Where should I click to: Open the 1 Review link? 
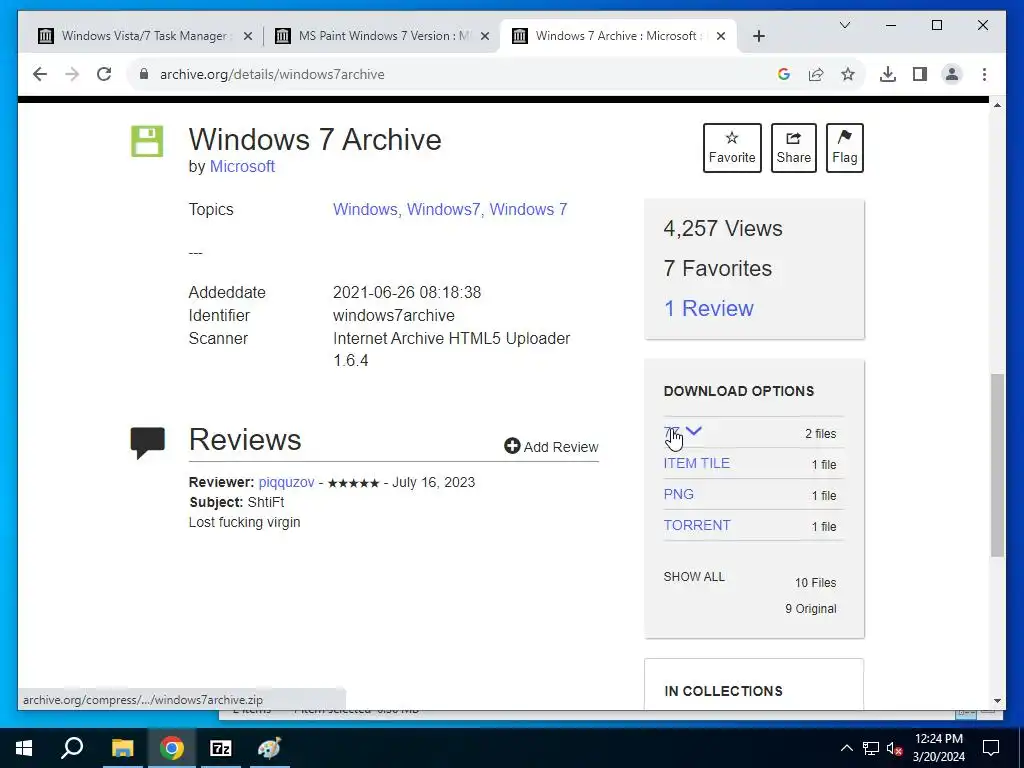coord(709,308)
